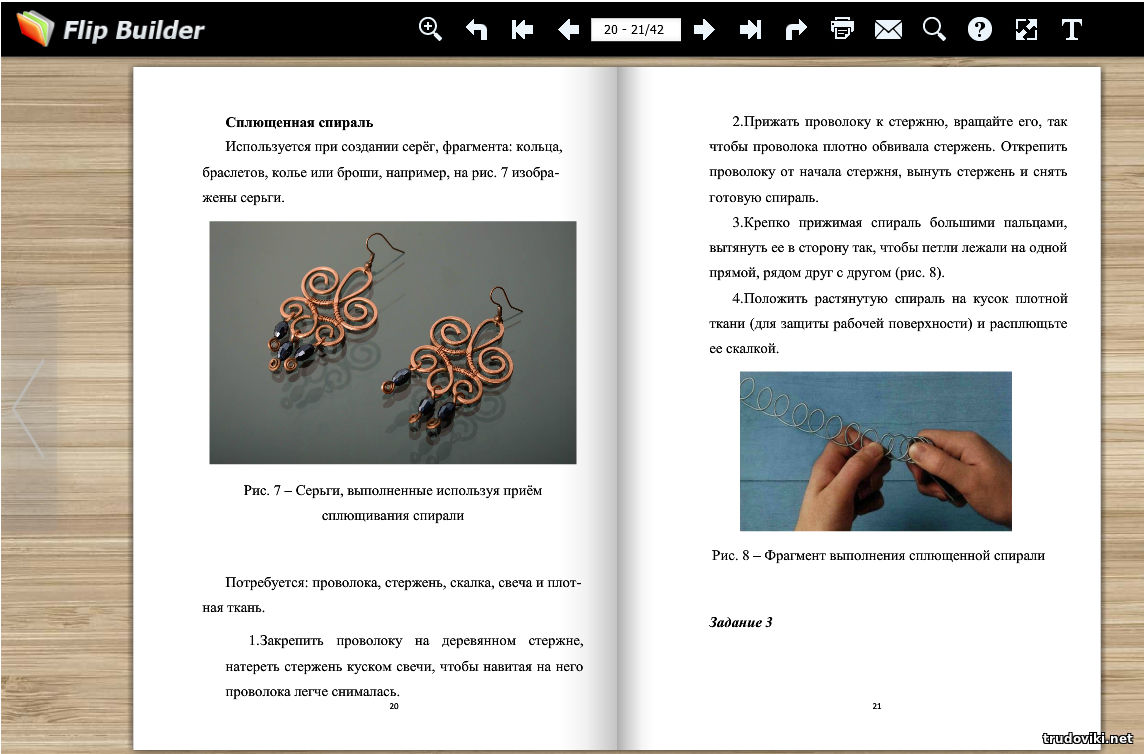
Task: Open search with the magnifying glass icon
Action: click(934, 29)
